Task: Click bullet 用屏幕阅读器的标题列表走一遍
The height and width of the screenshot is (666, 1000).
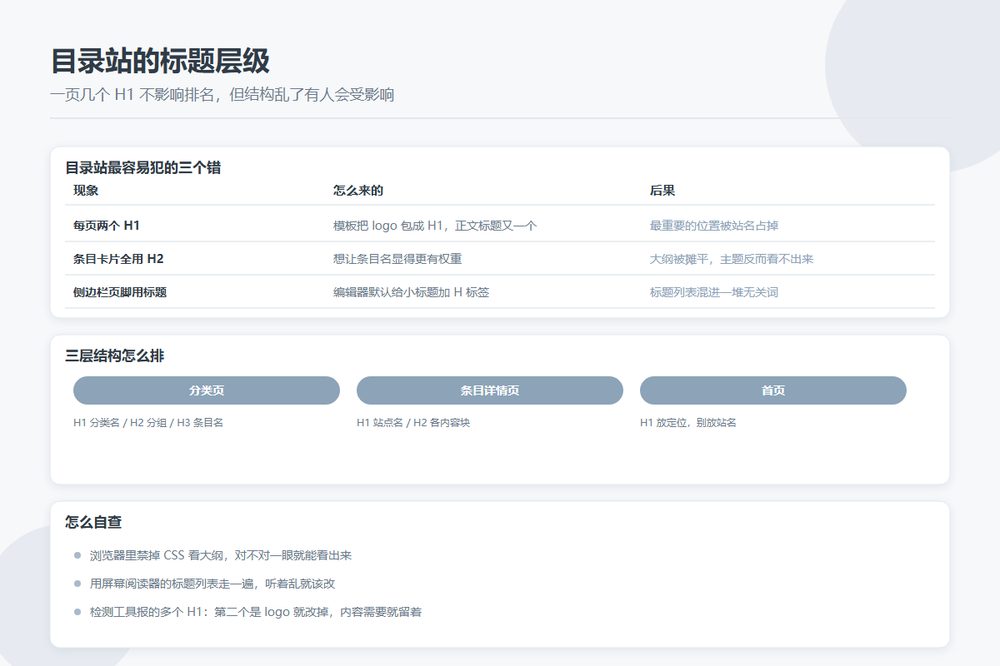Action: (212, 584)
